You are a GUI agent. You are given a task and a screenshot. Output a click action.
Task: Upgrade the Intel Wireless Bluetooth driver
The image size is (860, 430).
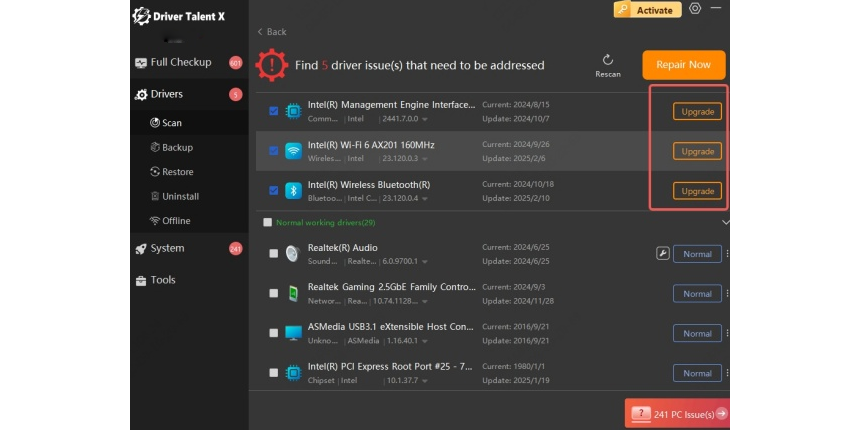(696, 191)
